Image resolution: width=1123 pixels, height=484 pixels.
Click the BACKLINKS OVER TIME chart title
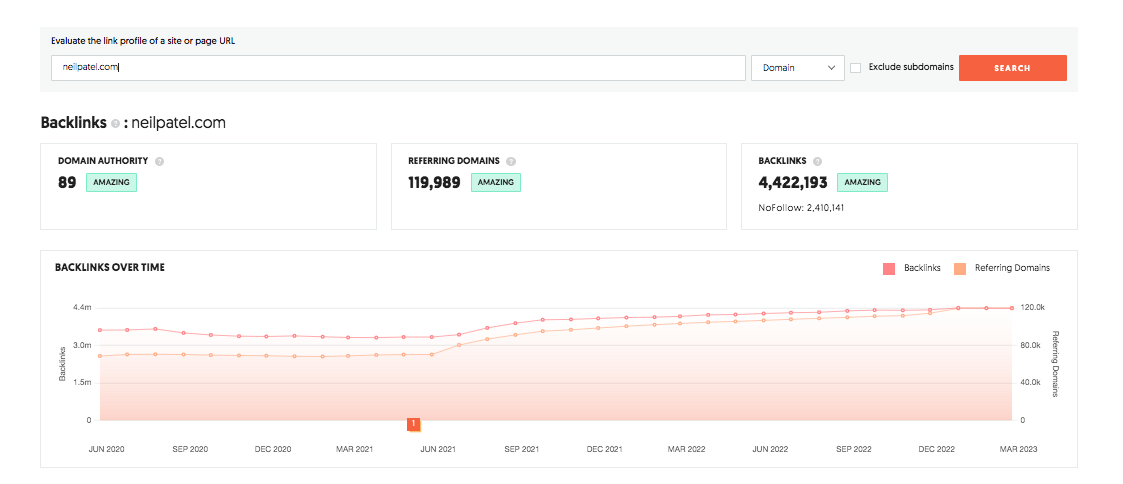tap(111, 268)
